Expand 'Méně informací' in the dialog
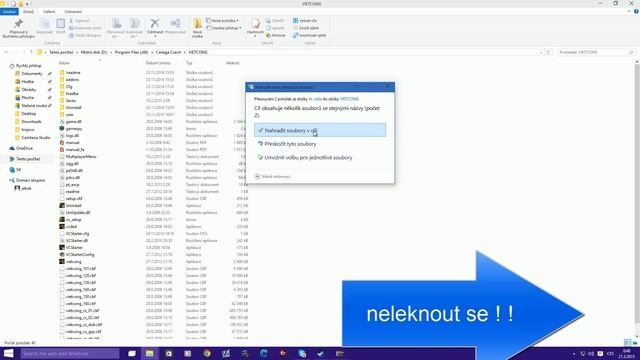 [273, 176]
